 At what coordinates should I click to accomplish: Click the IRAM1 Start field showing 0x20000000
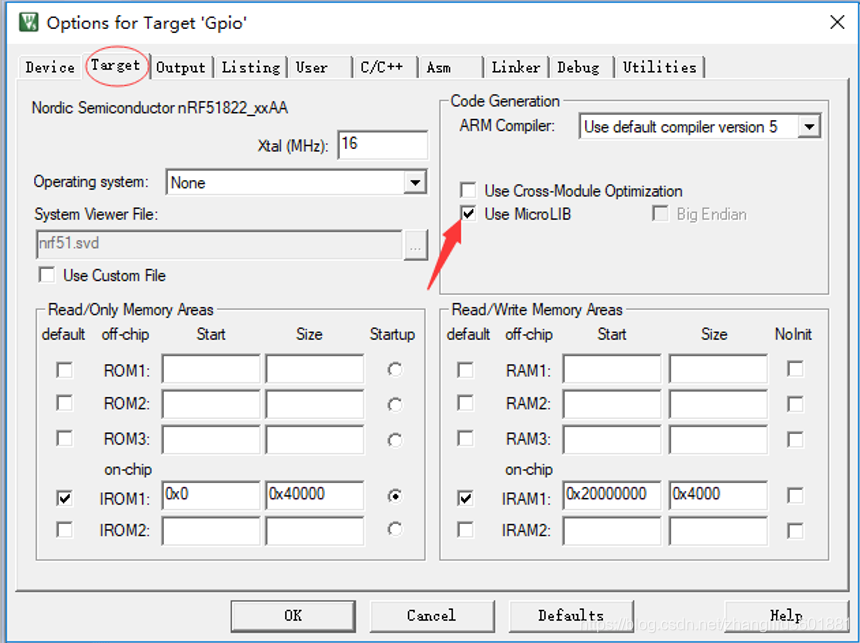pyautogui.click(x=612, y=495)
